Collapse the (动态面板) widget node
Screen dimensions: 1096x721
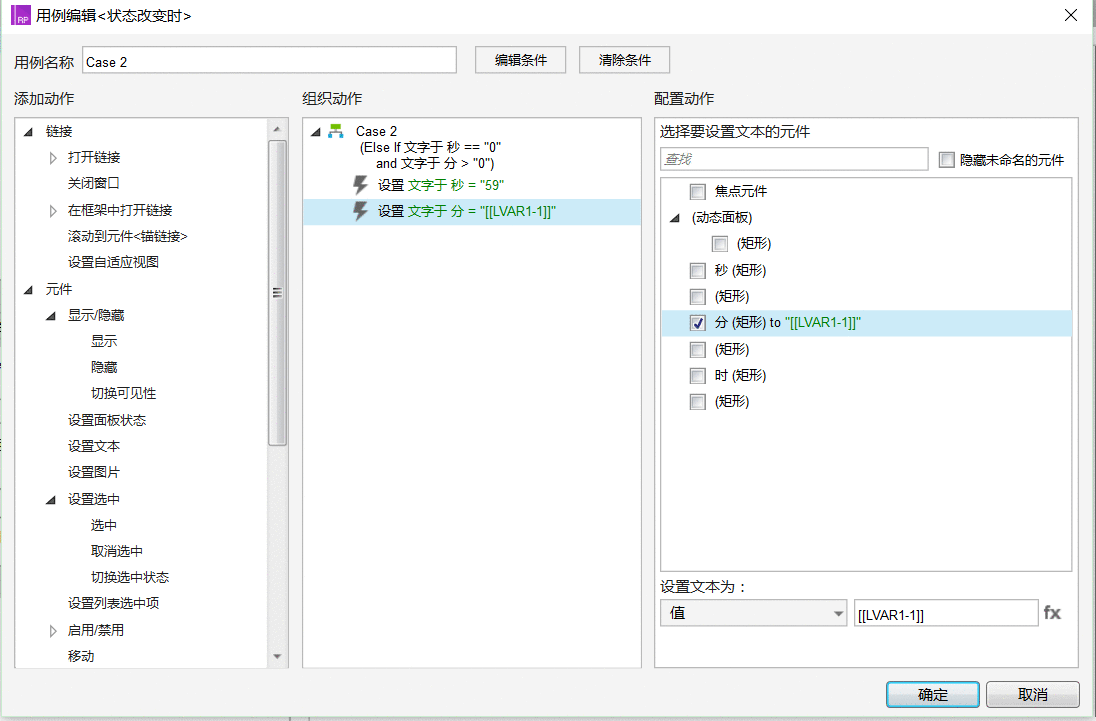pos(675,218)
